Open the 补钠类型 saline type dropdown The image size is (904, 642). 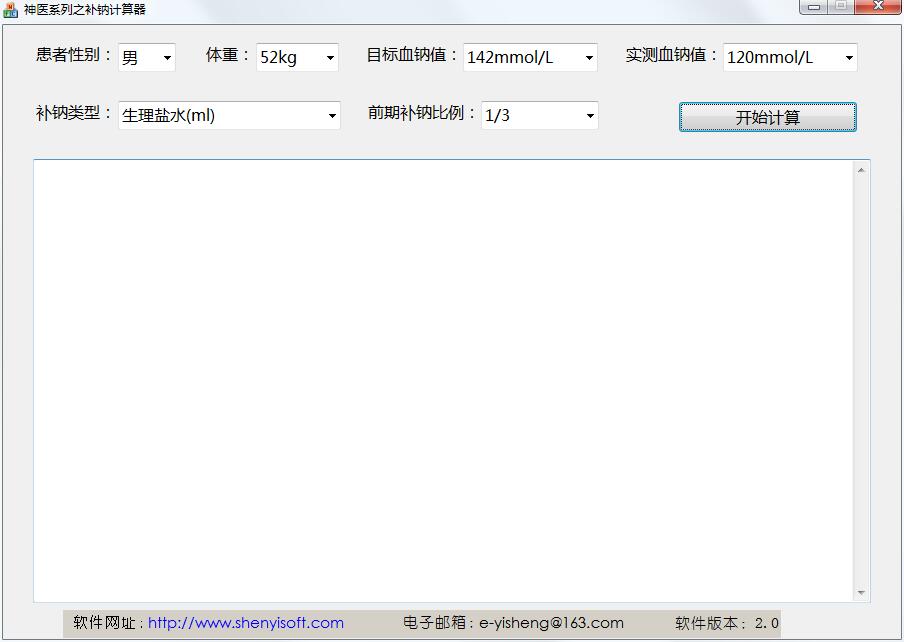pyautogui.click(x=332, y=115)
